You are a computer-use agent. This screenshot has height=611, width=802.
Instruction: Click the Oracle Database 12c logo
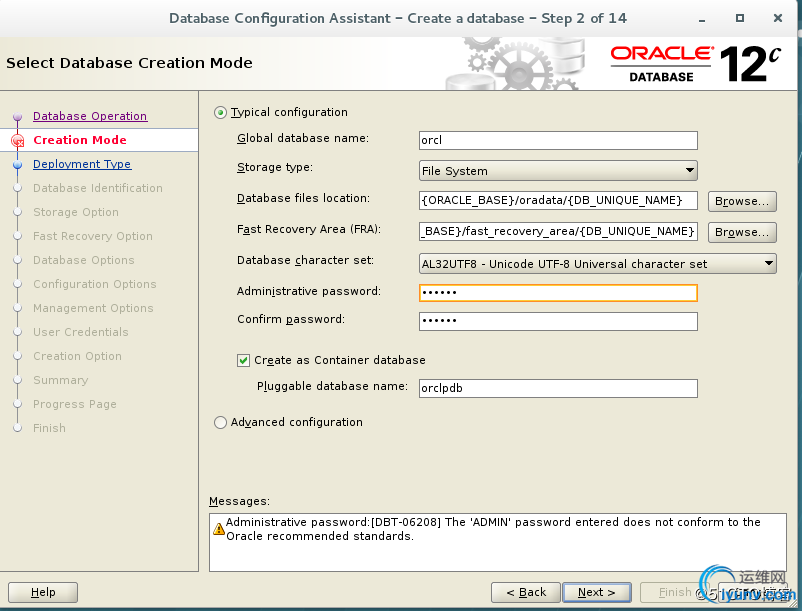pos(696,64)
